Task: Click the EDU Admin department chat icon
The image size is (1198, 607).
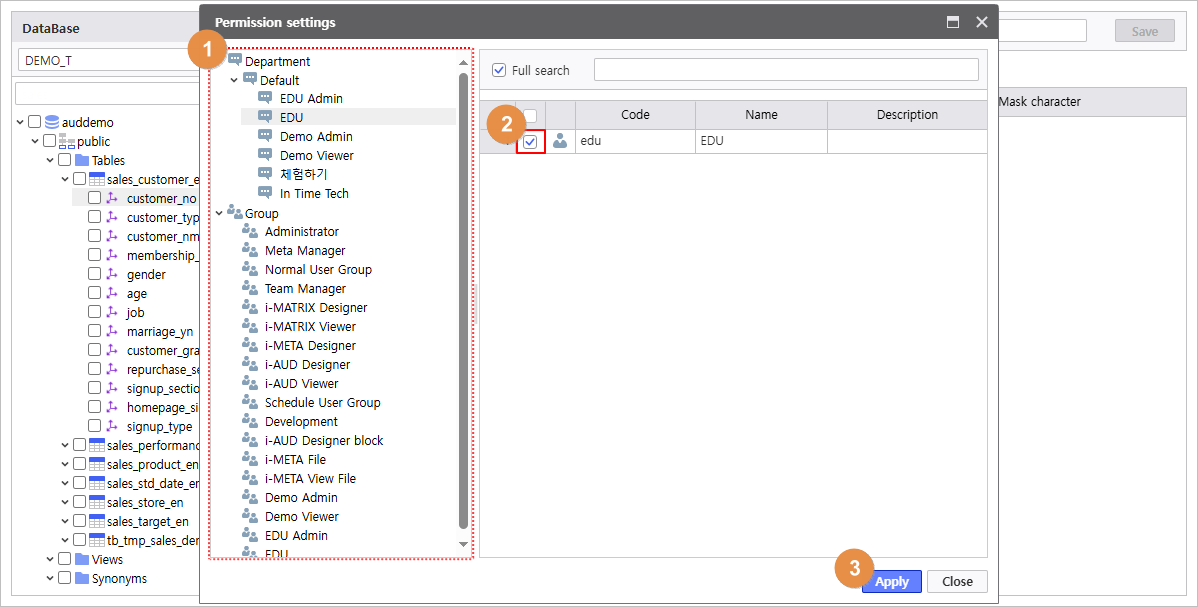Action: click(265, 98)
